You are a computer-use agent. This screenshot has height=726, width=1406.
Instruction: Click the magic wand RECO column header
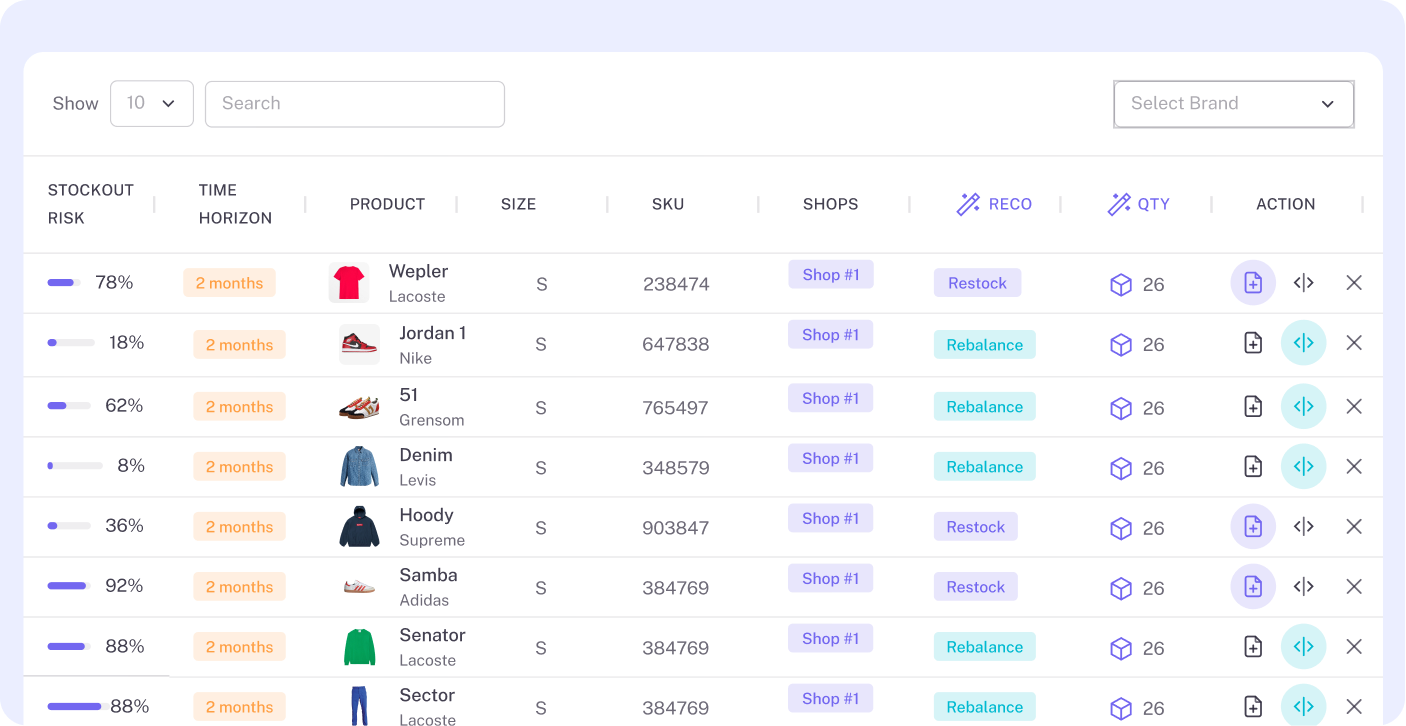click(994, 204)
